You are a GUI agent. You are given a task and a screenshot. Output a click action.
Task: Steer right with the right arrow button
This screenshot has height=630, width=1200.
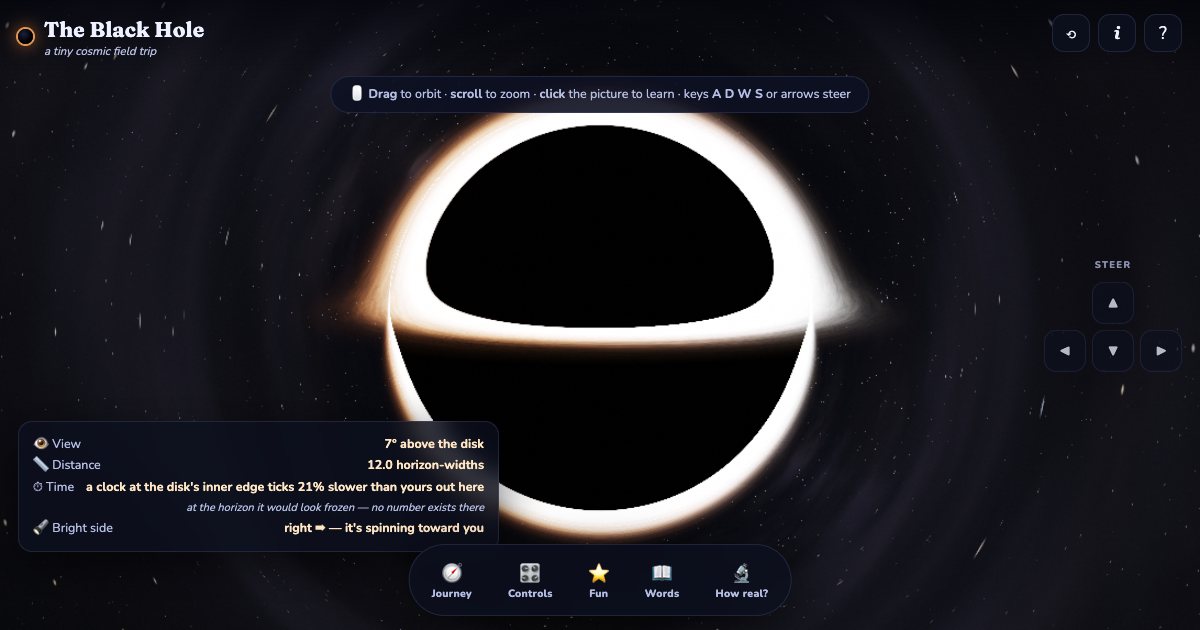[x=1161, y=351]
